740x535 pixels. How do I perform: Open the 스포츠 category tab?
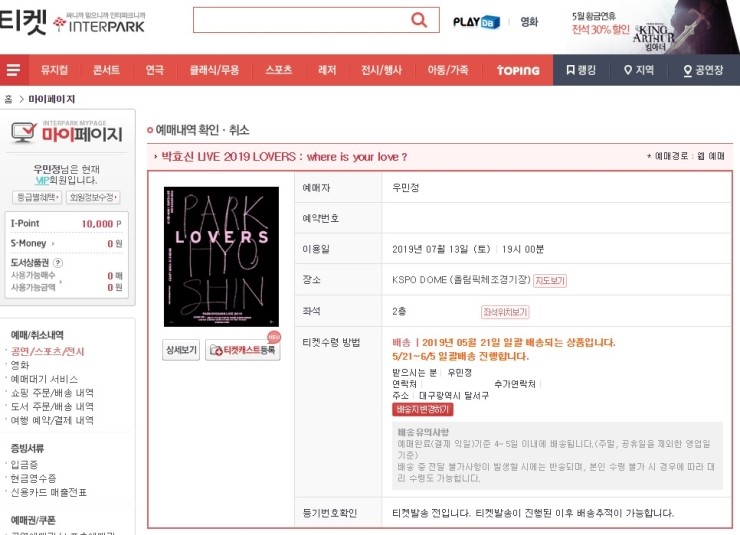tap(278, 70)
